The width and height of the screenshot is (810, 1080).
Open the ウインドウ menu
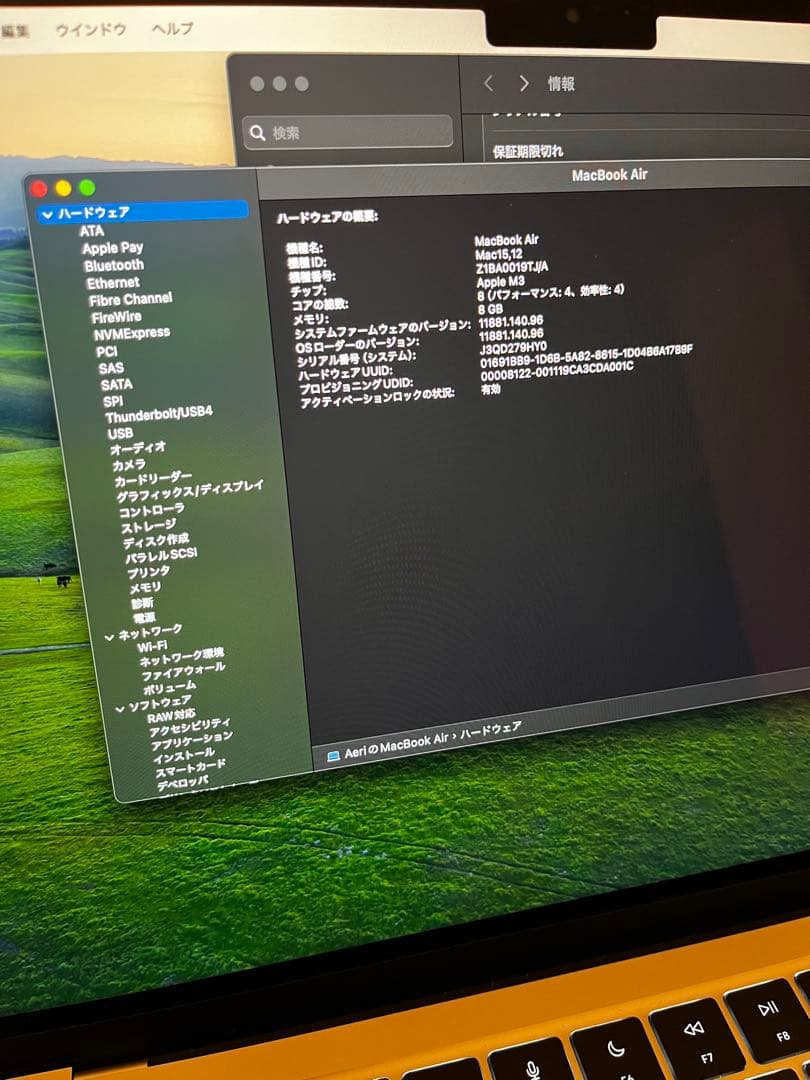pyautogui.click(x=91, y=30)
